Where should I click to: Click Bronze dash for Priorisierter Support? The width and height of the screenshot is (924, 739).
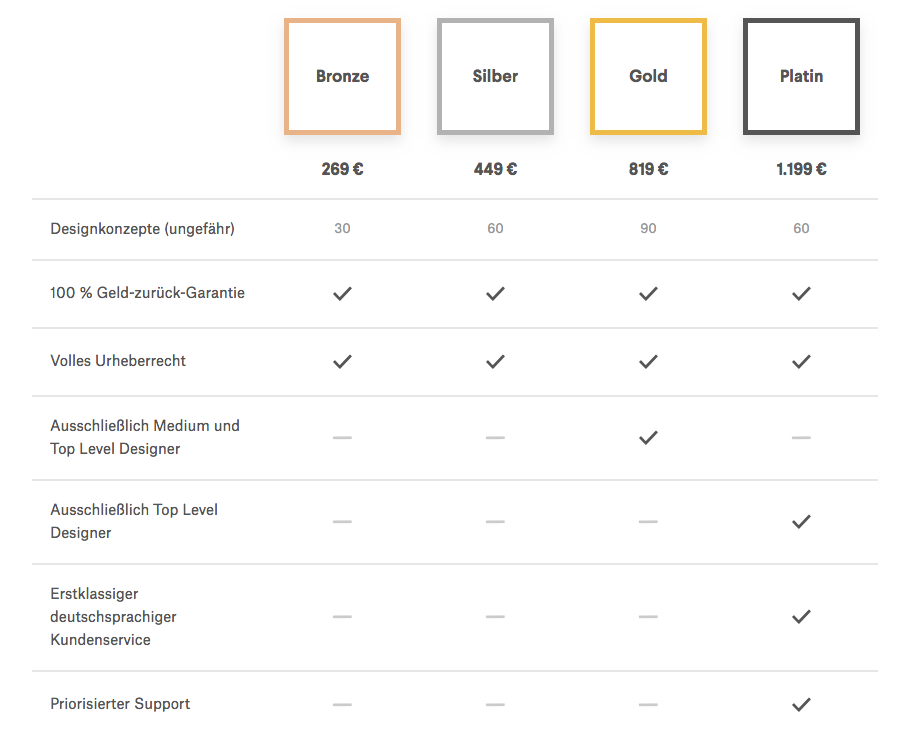pyautogui.click(x=342, y=704)
